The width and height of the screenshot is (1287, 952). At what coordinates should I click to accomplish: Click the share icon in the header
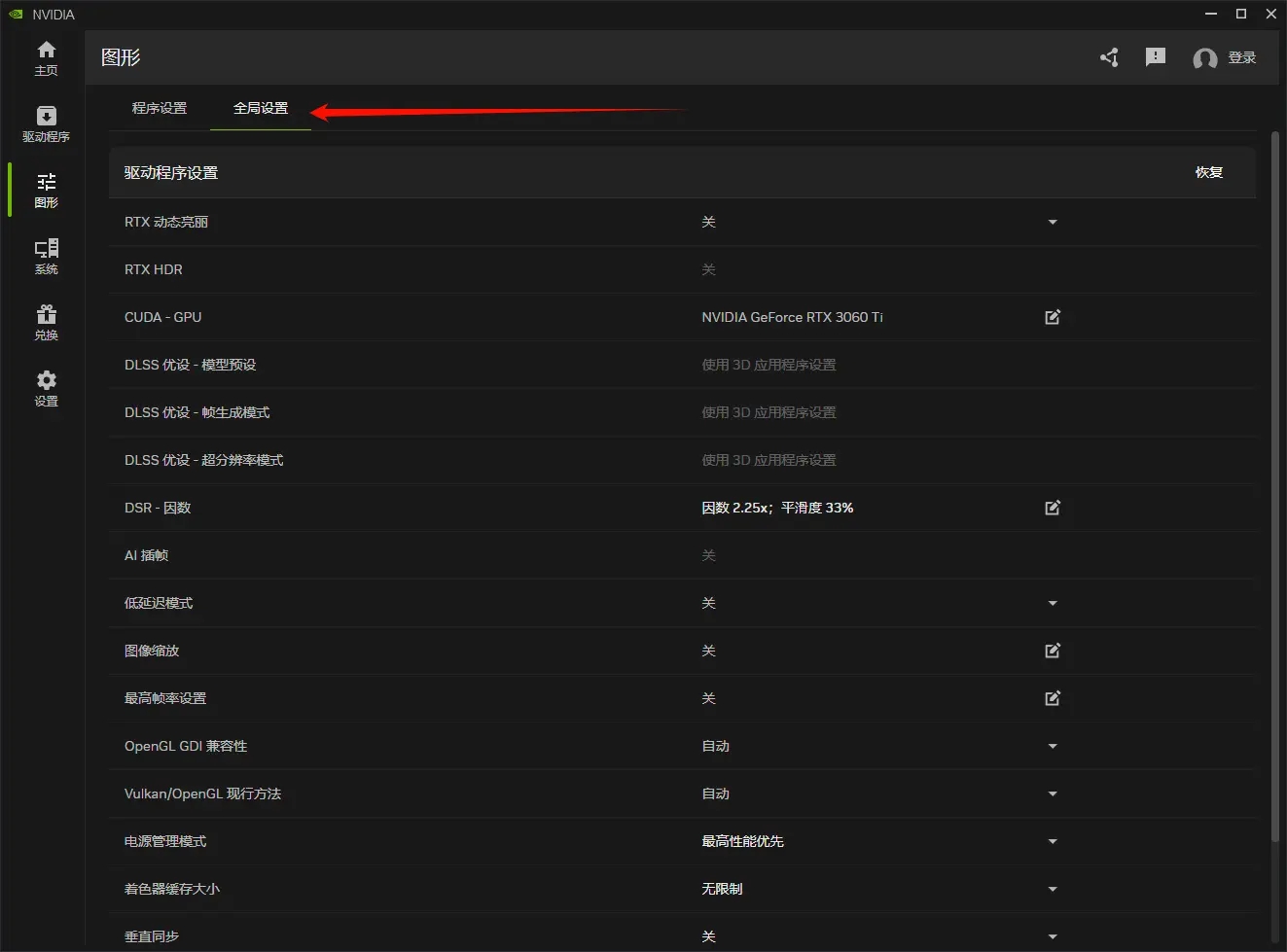click(1109, 57)
